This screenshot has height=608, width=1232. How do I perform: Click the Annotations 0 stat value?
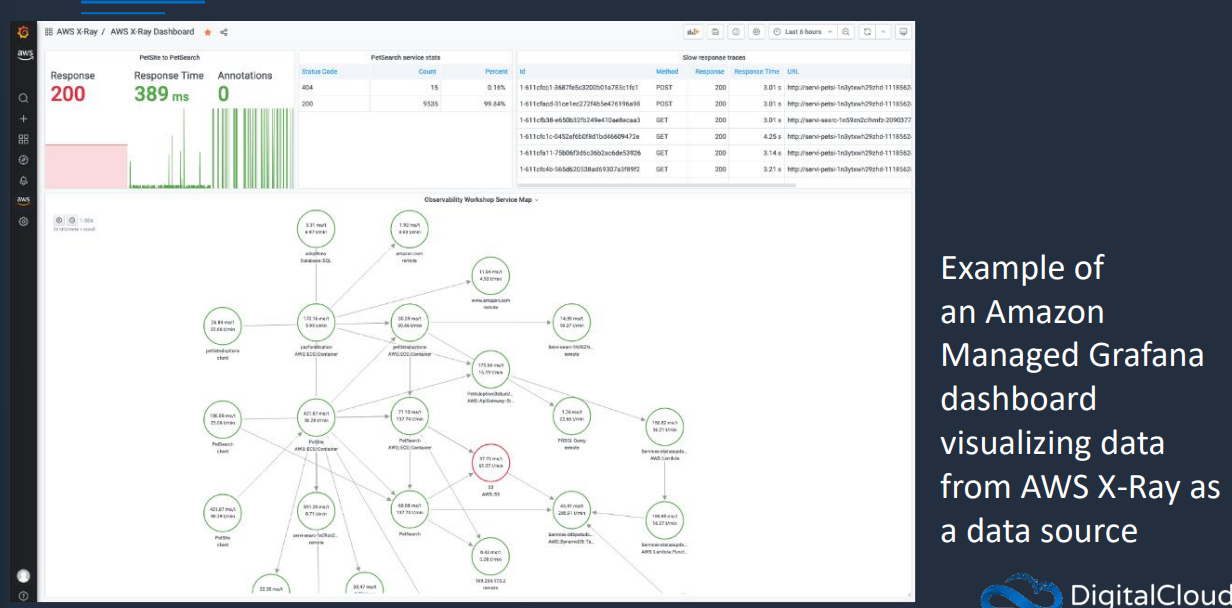pos(223,94)
